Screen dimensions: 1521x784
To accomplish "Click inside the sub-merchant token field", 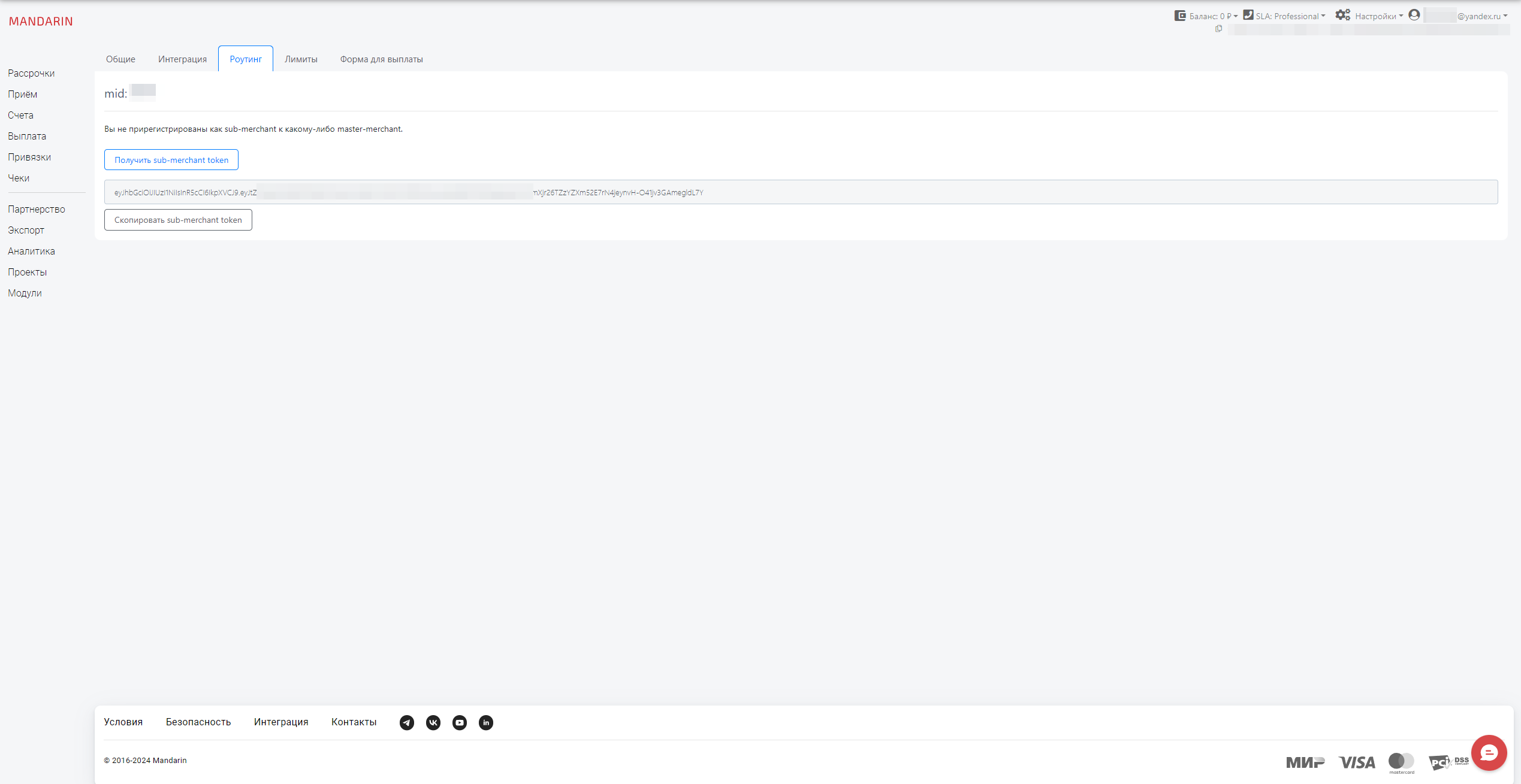I will (801, 192).
